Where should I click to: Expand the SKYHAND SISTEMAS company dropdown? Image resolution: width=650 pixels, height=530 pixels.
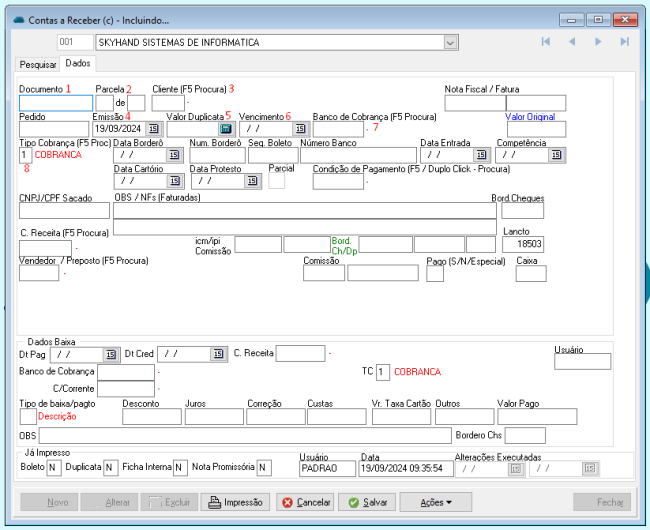pos(450,43)
